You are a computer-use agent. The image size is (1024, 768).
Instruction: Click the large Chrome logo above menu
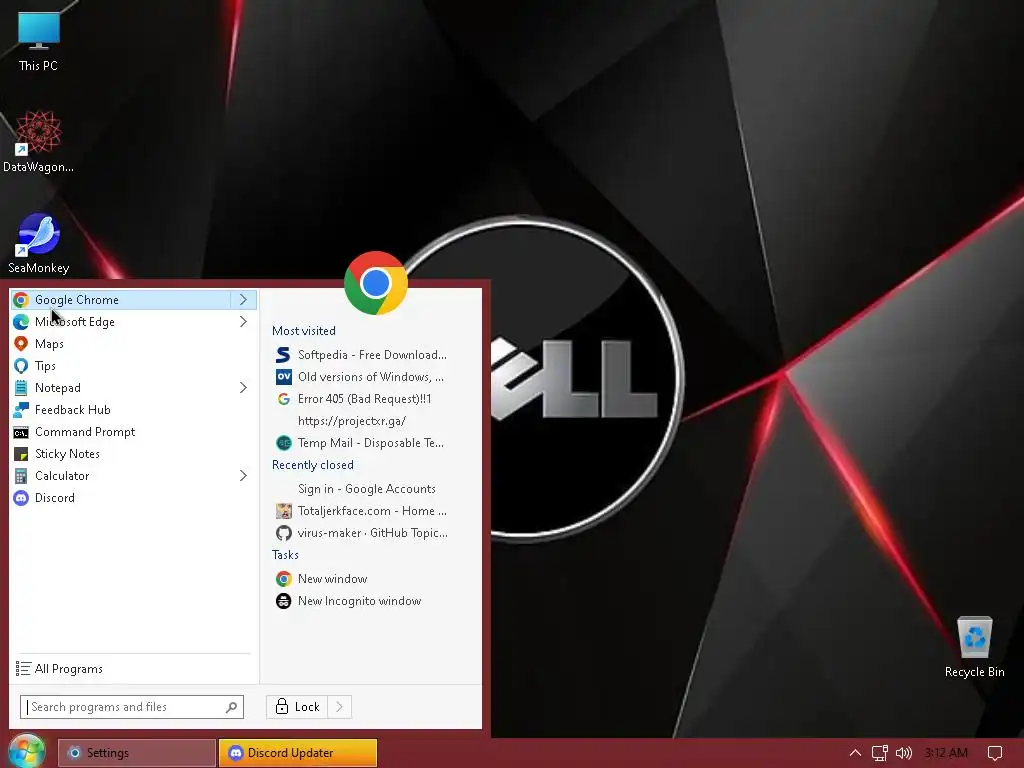(376, 283)
